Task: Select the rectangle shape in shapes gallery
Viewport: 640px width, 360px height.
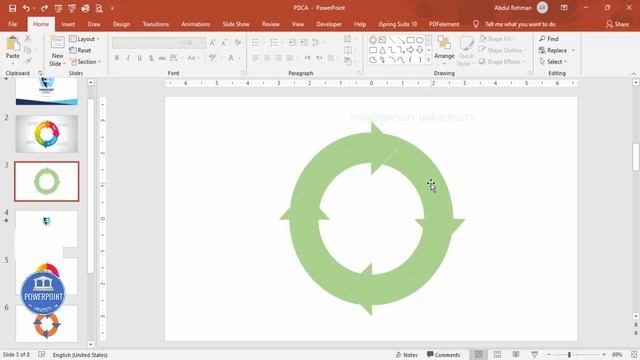Action: click(410, 40)
